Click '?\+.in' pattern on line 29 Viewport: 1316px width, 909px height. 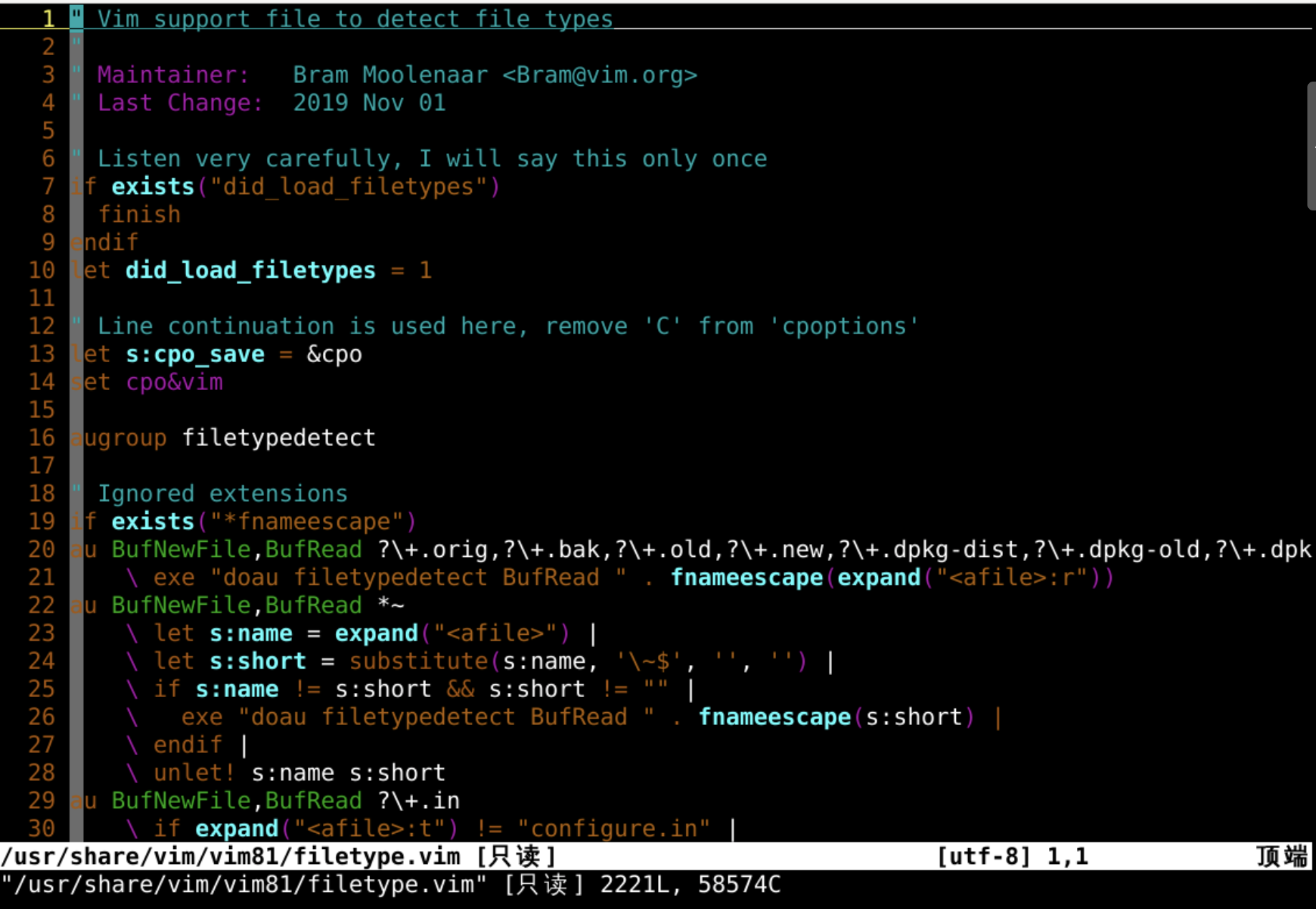pos(418,801)
